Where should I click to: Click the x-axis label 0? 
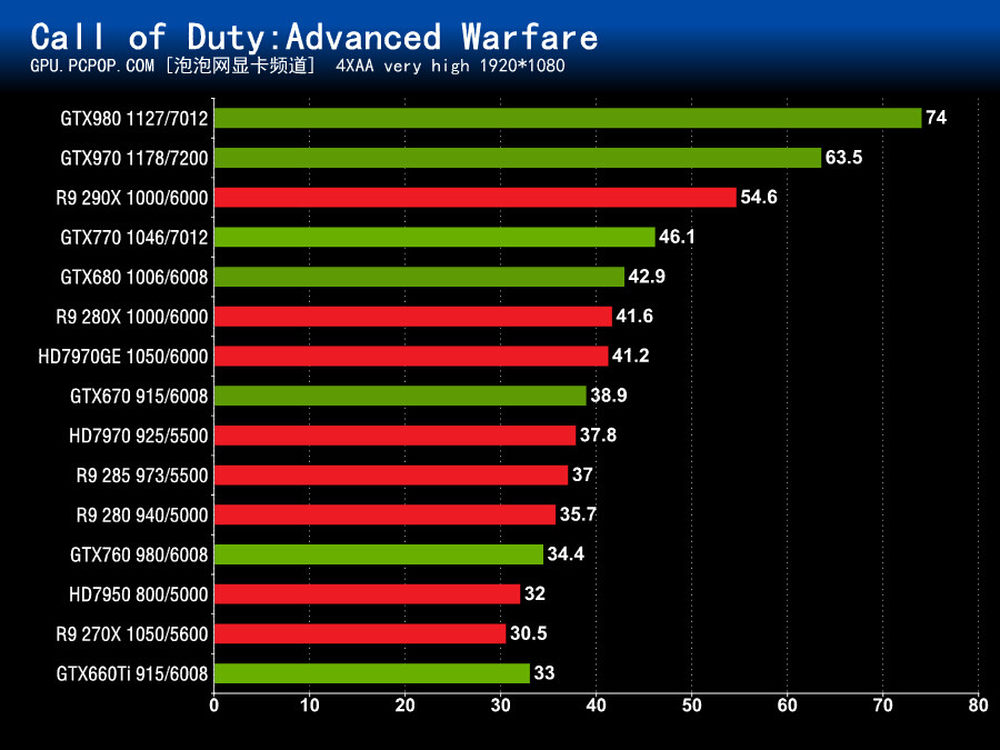click(x=214, y=705)
